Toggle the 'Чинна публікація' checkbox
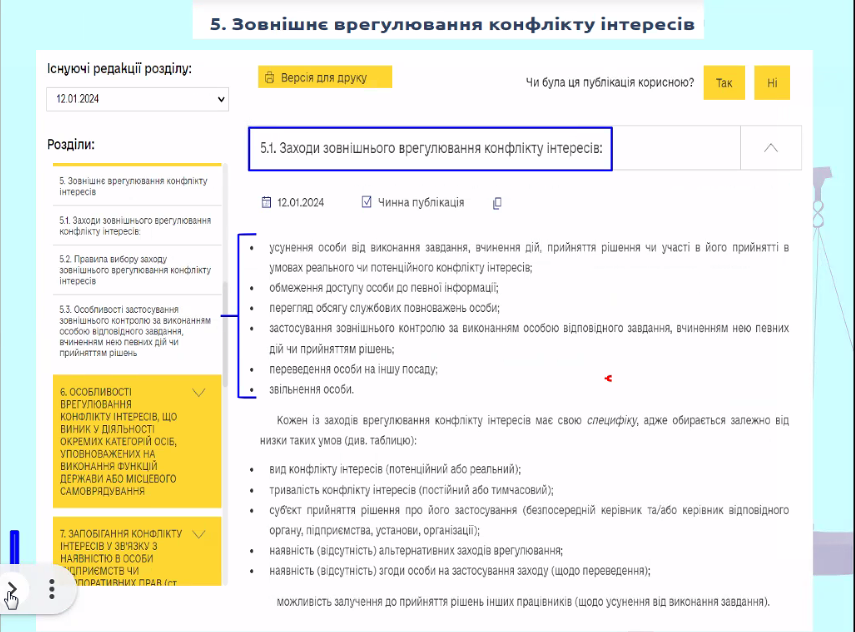Screen dimensions: 855x632 pos(367,202)
